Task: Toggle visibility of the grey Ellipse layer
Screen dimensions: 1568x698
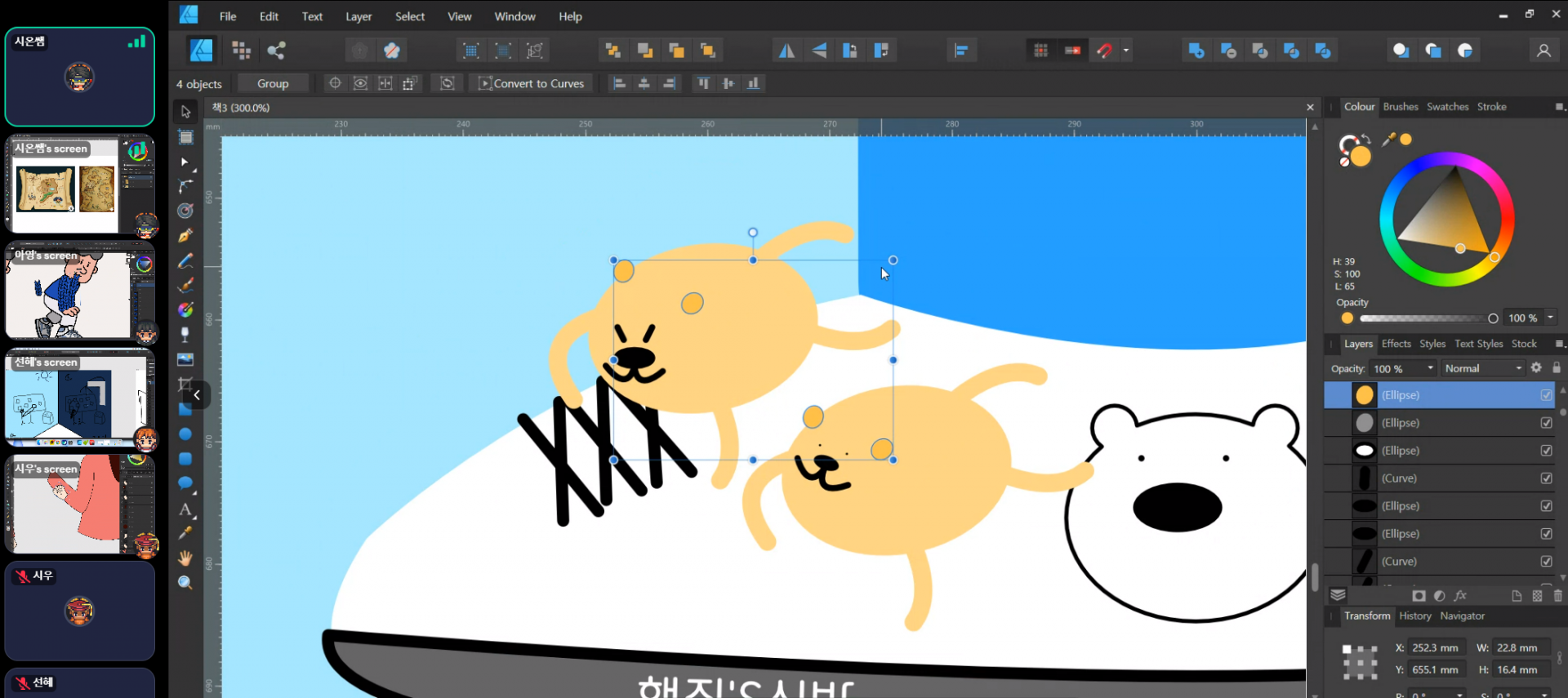Action: tap(1546, 423)
